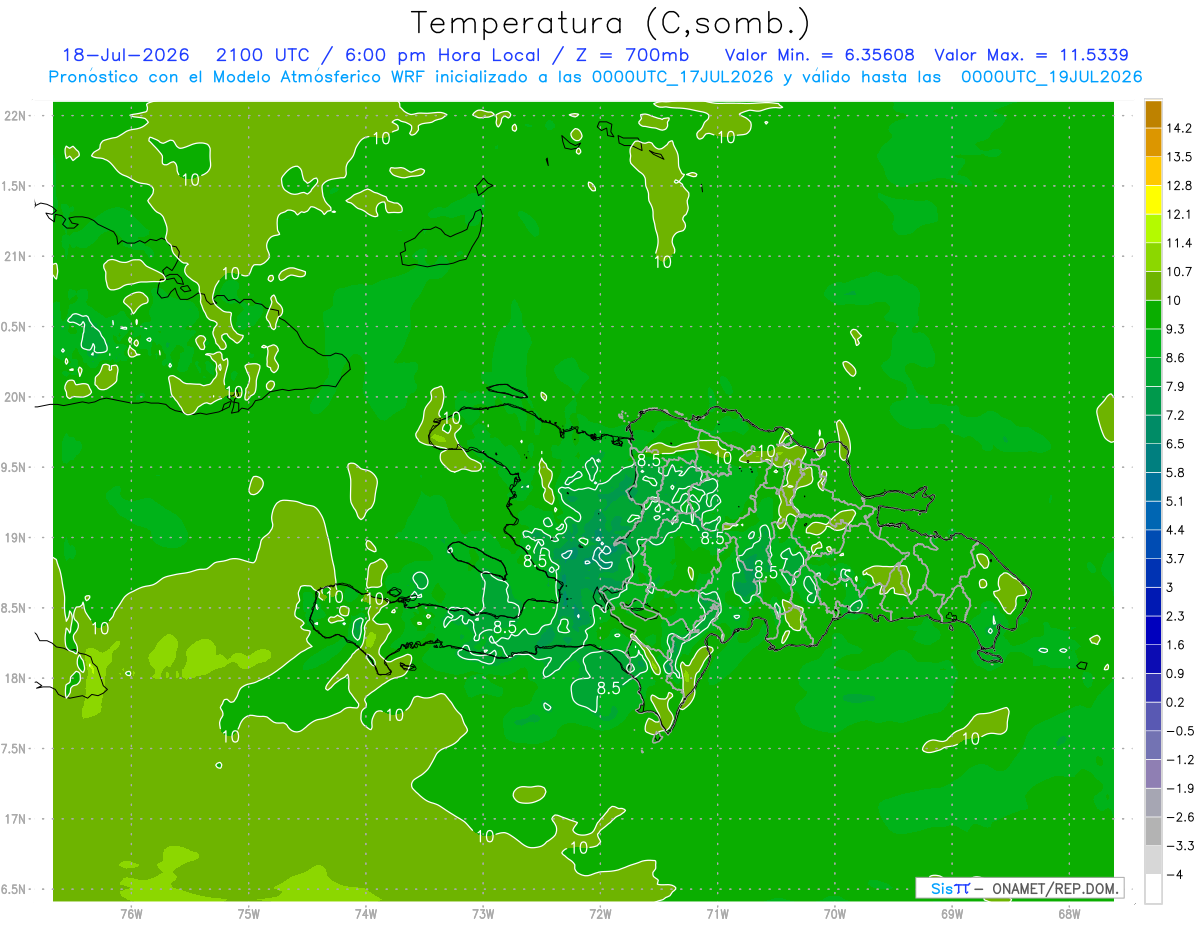1200x927 pixels.
Task: Click the 71W longitude axis label
Action: pos(717,913)
